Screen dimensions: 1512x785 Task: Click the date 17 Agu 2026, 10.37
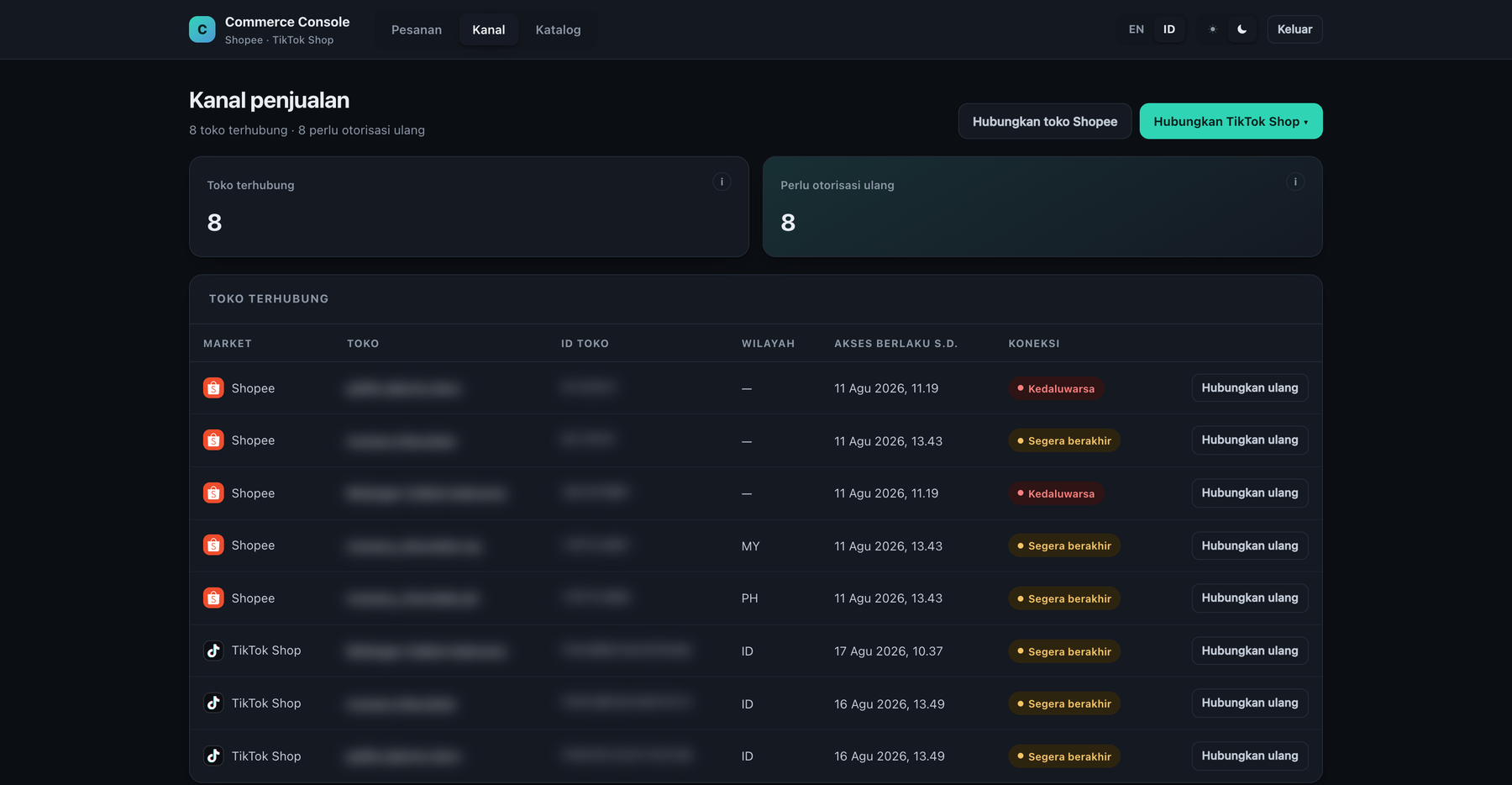[889, 651]
